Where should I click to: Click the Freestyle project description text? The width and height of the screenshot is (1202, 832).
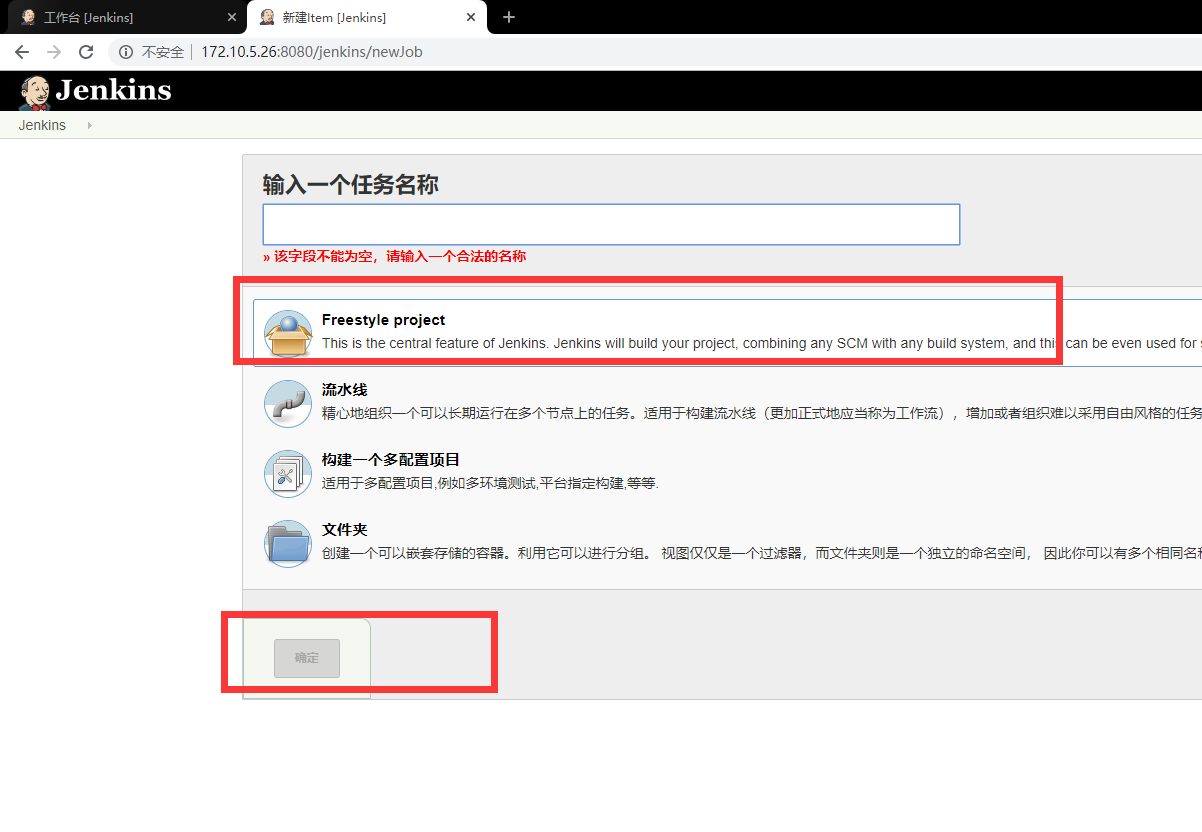click(761, 343)
